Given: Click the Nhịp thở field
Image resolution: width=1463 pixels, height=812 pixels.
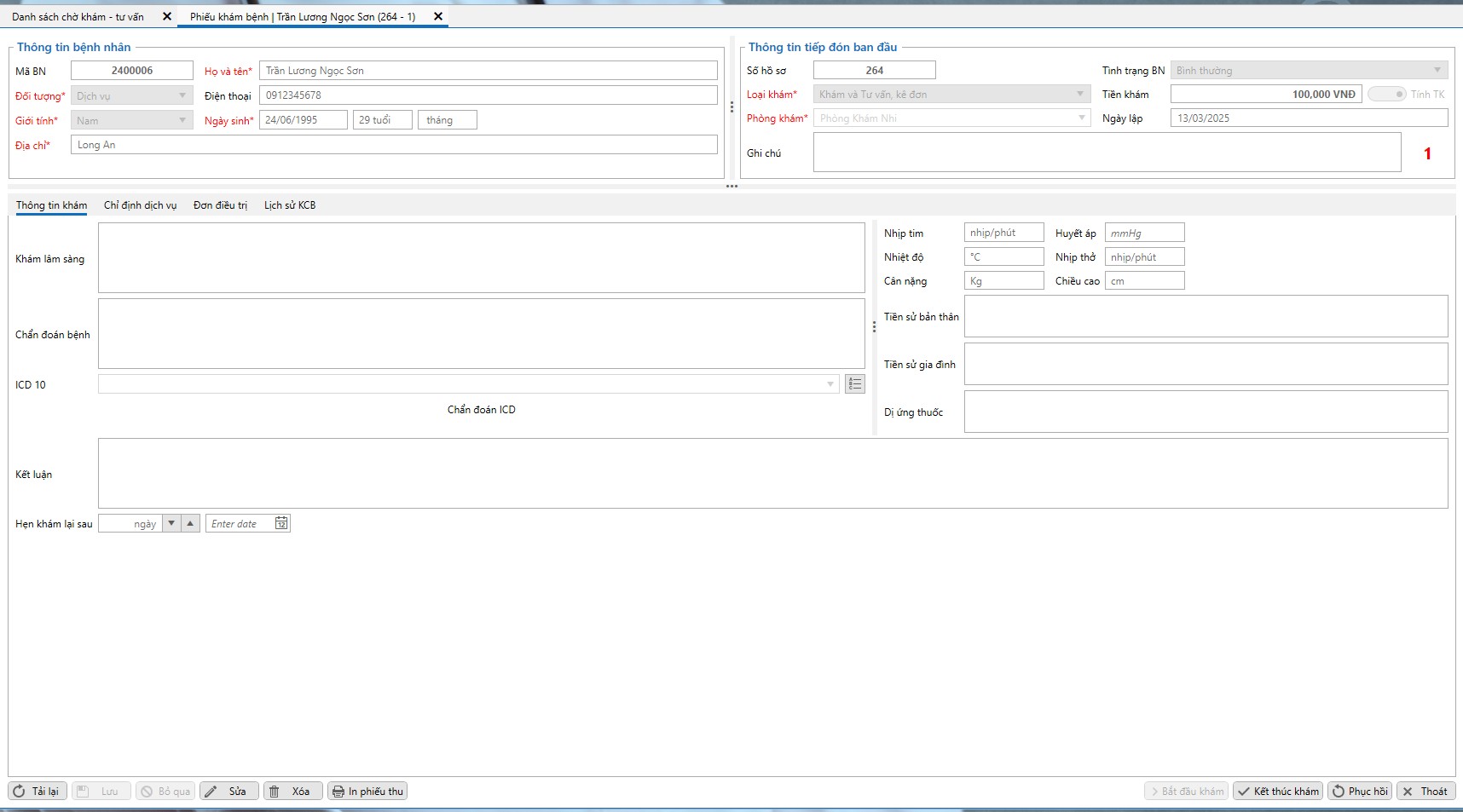Looking at the screenshot, I should point(1145,256).
